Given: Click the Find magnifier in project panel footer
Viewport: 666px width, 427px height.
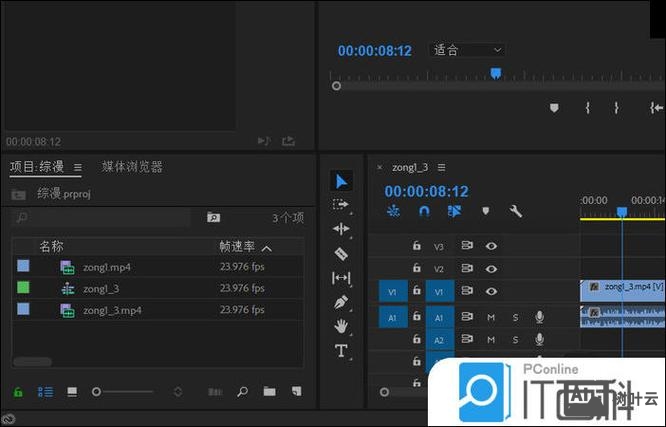Looking at the screenshot, I should tap(243, 391).
